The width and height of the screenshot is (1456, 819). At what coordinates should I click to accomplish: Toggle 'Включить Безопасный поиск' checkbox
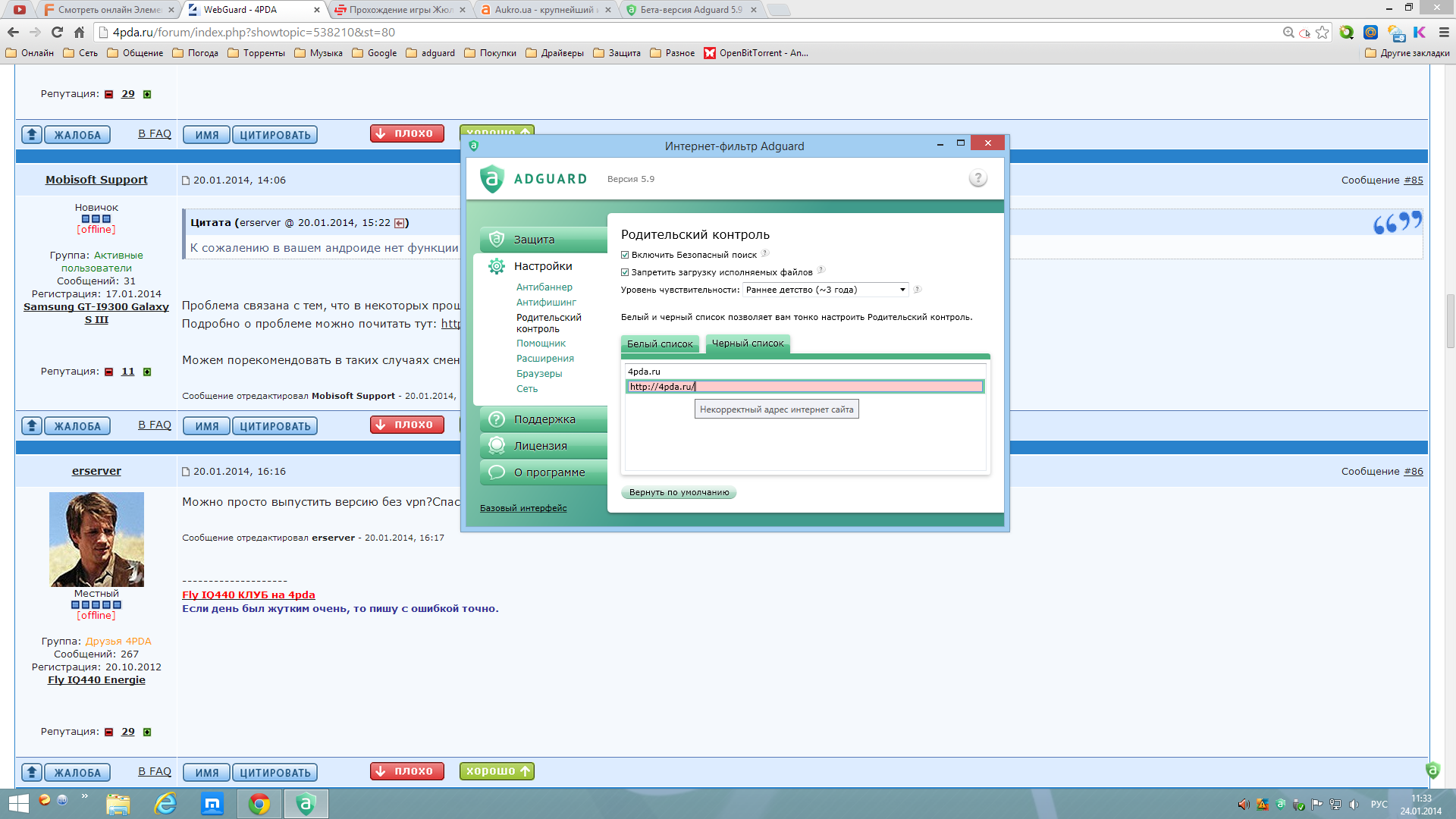pos(625,255)
